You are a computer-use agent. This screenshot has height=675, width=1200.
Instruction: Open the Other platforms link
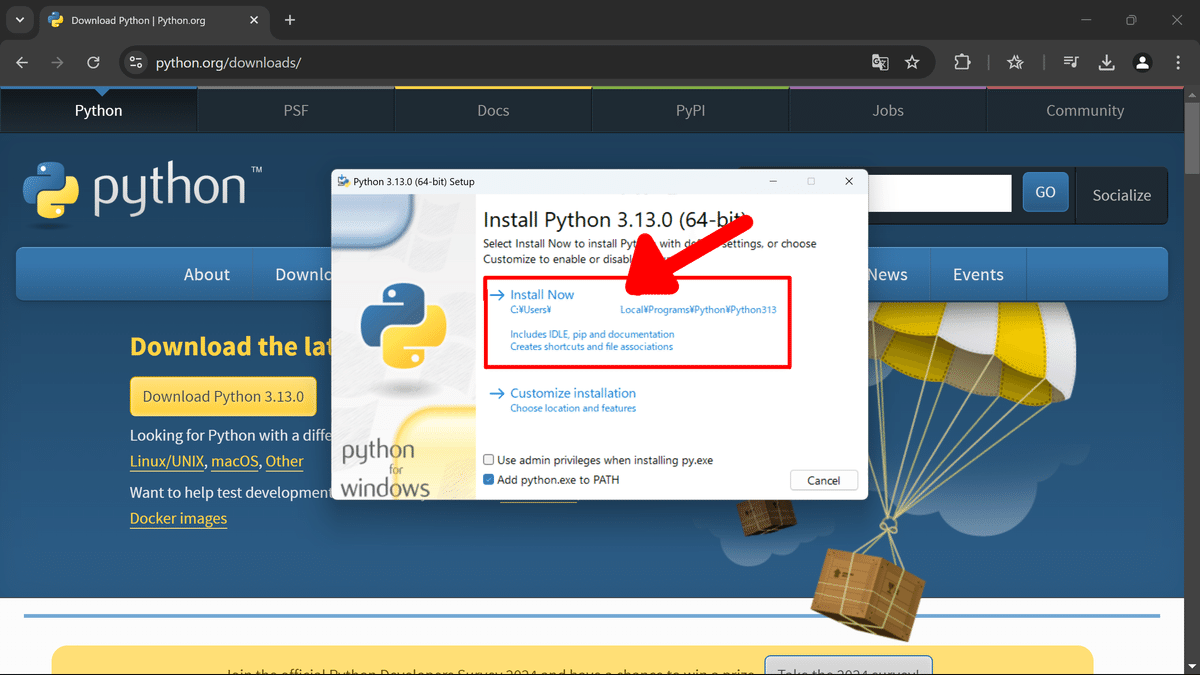284,461
